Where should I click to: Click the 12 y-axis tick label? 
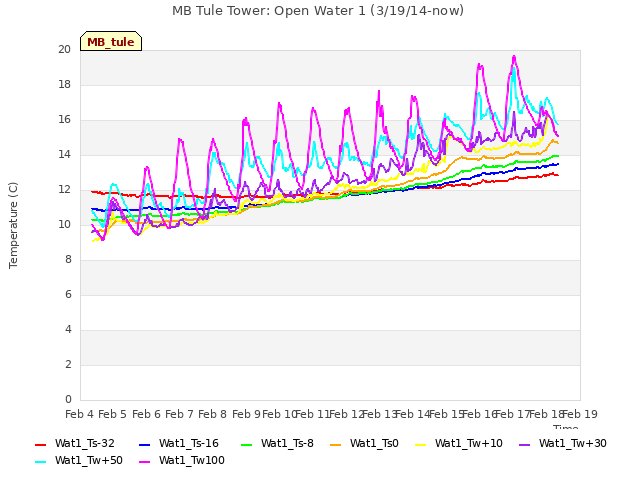64,190
